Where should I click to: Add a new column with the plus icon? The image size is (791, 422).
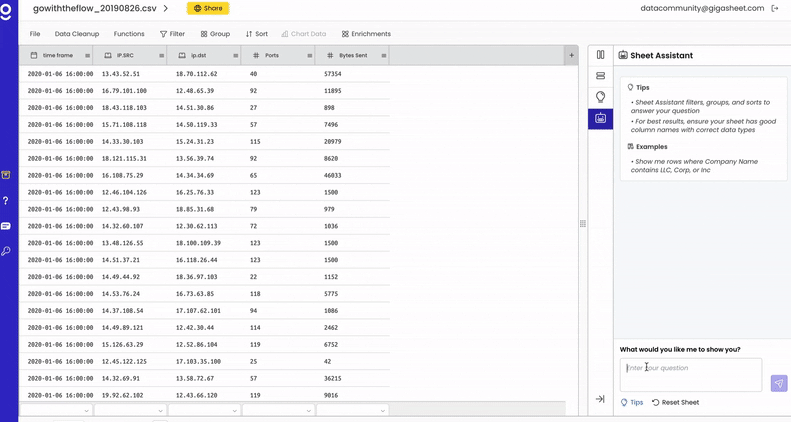571,55
